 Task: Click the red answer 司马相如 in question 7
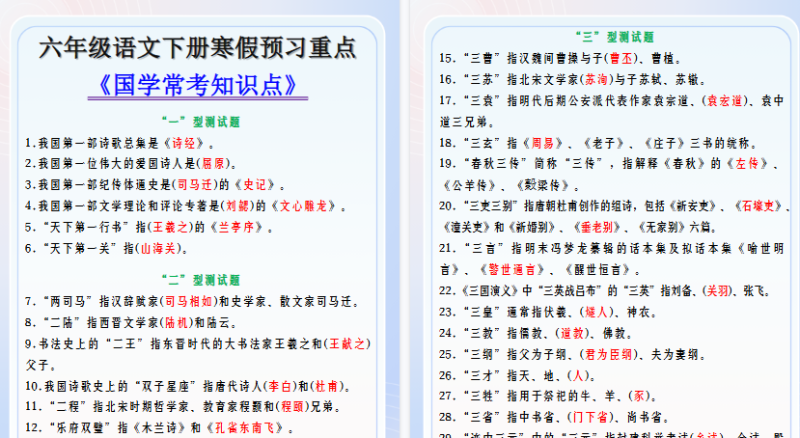tap(188, 301)
